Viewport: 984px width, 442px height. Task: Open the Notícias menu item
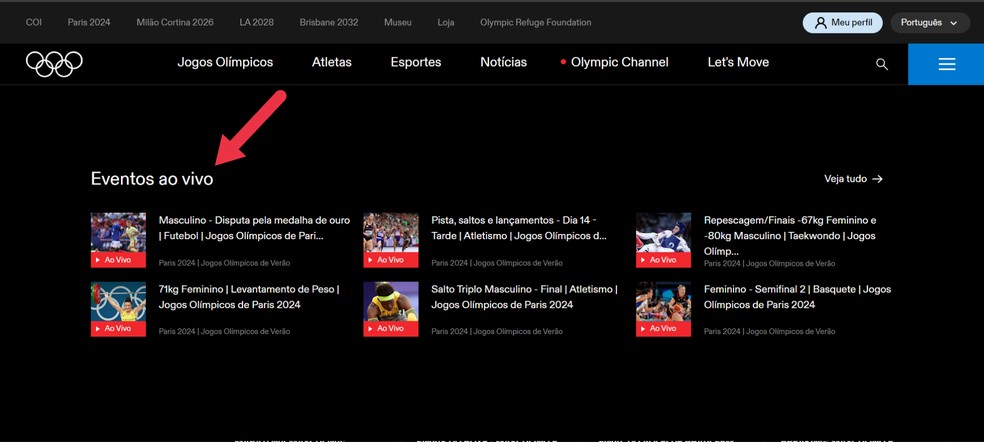click(x=503, y=62)
